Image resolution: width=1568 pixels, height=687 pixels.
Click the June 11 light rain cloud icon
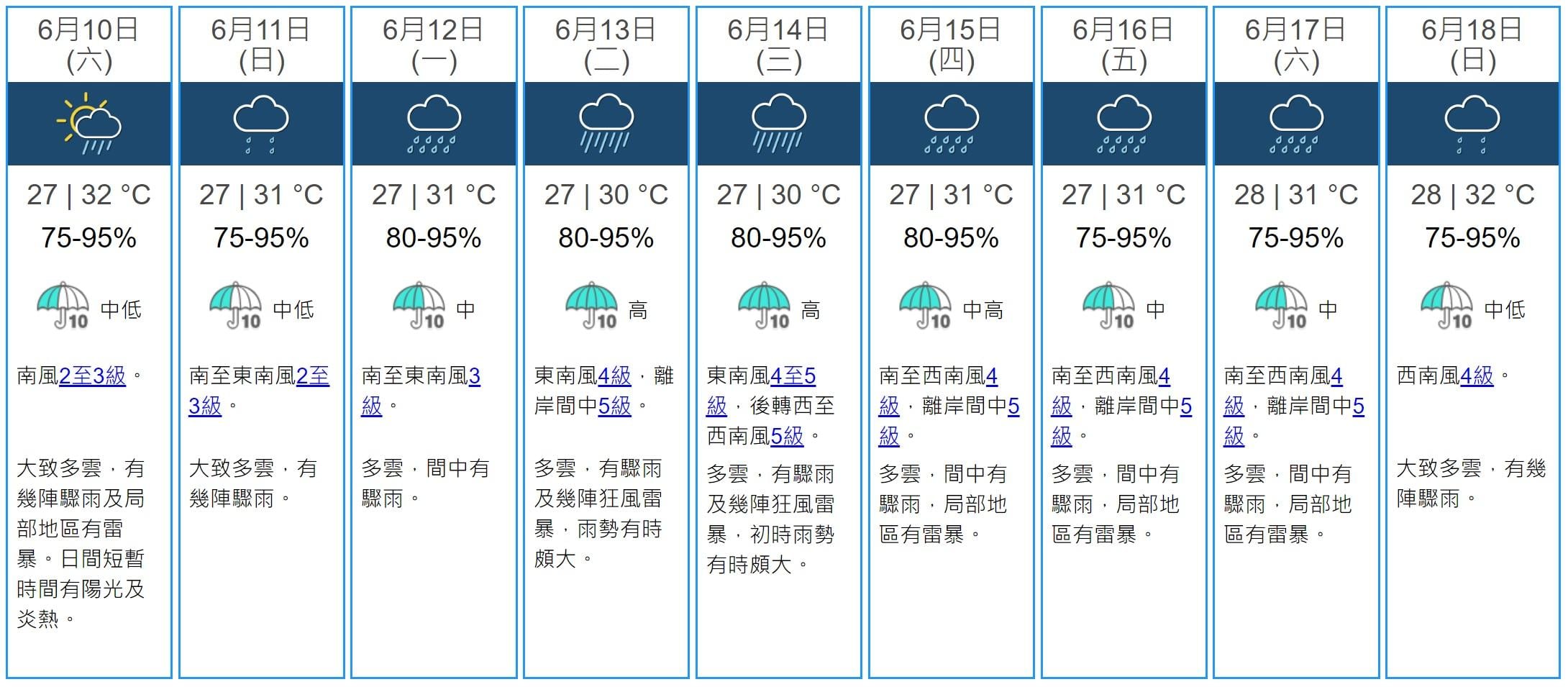click(261, 124)
